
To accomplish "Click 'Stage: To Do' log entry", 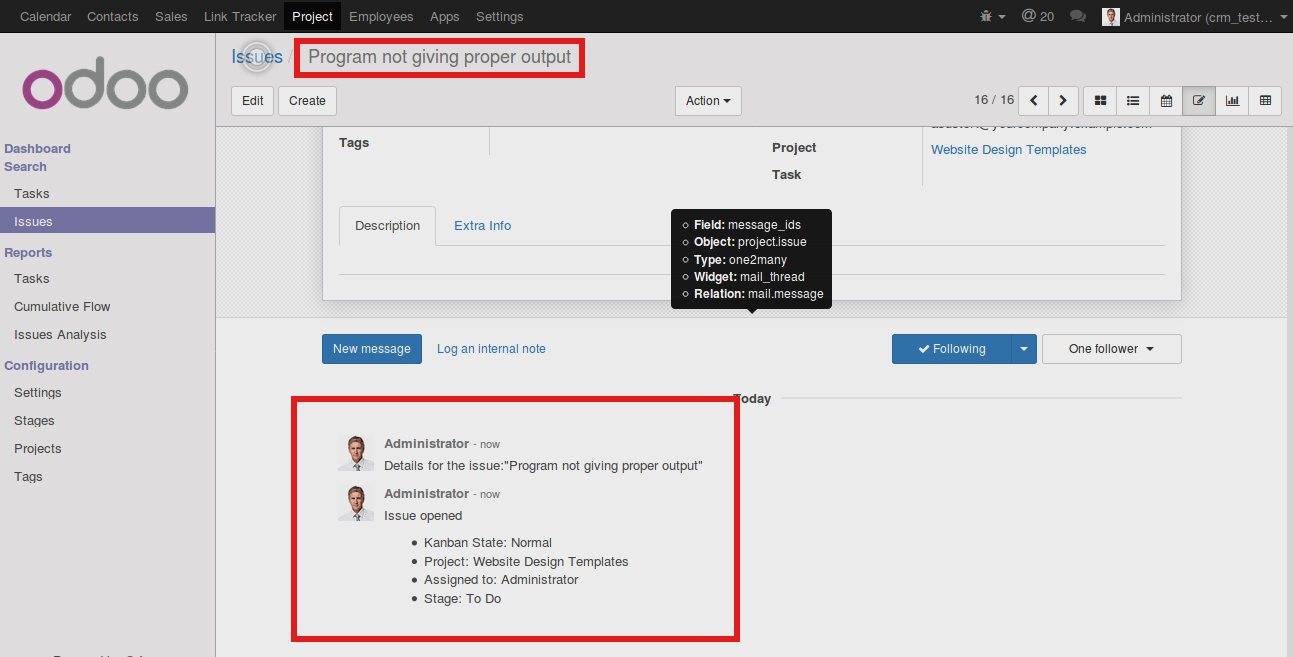I will 462,599.
